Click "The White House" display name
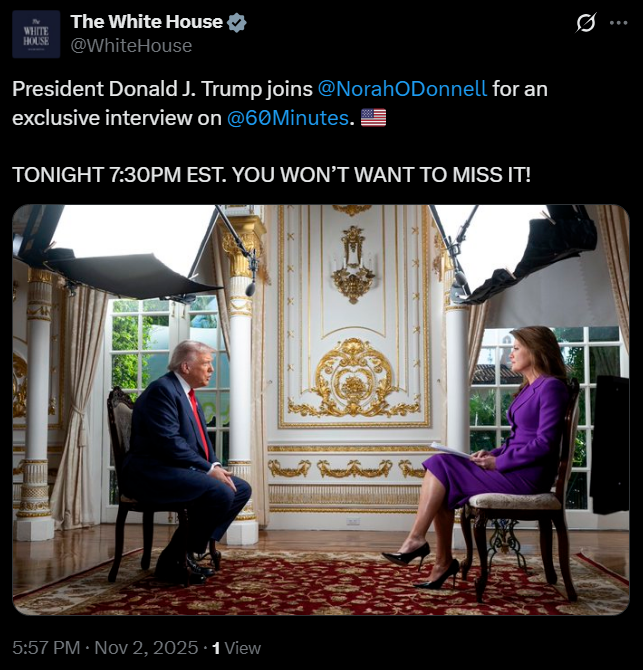The height and width of the screenshot is (670, 643). pos(146,22)
